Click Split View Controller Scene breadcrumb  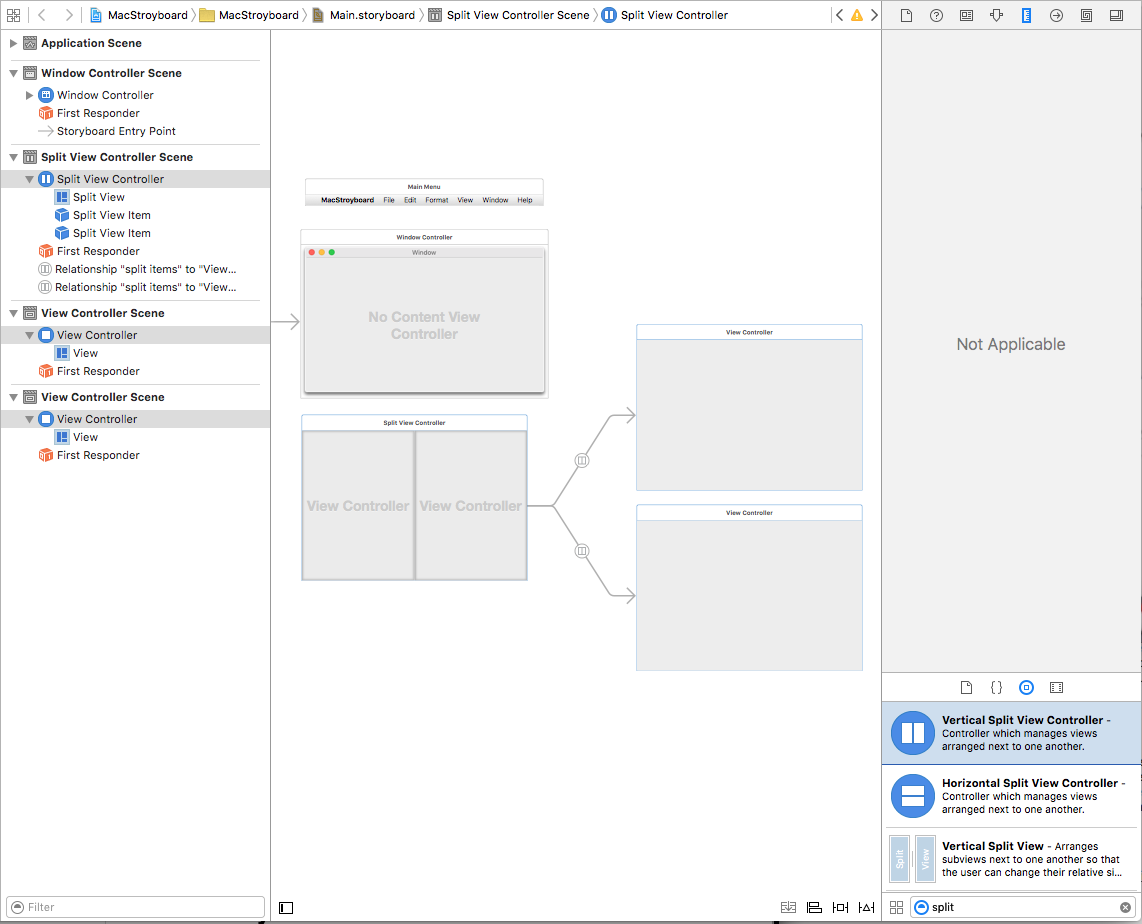click(509, 15)
